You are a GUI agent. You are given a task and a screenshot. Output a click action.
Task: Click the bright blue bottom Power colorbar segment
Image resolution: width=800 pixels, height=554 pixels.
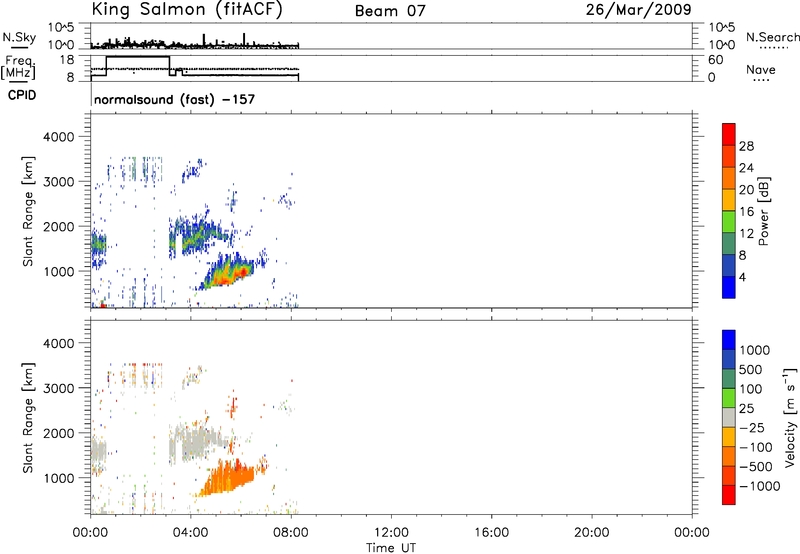tap(729, 287)
